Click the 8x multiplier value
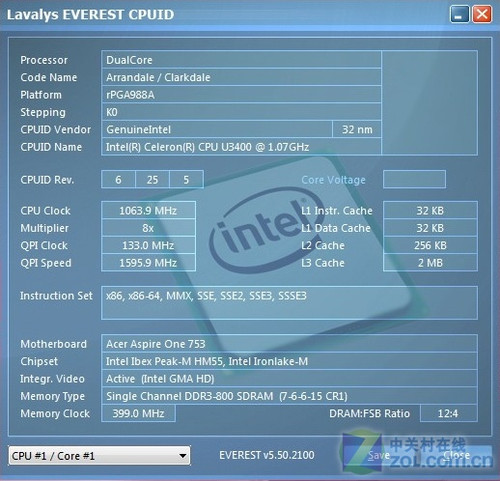This screenshot has height=481, width=500. [148, 228]
